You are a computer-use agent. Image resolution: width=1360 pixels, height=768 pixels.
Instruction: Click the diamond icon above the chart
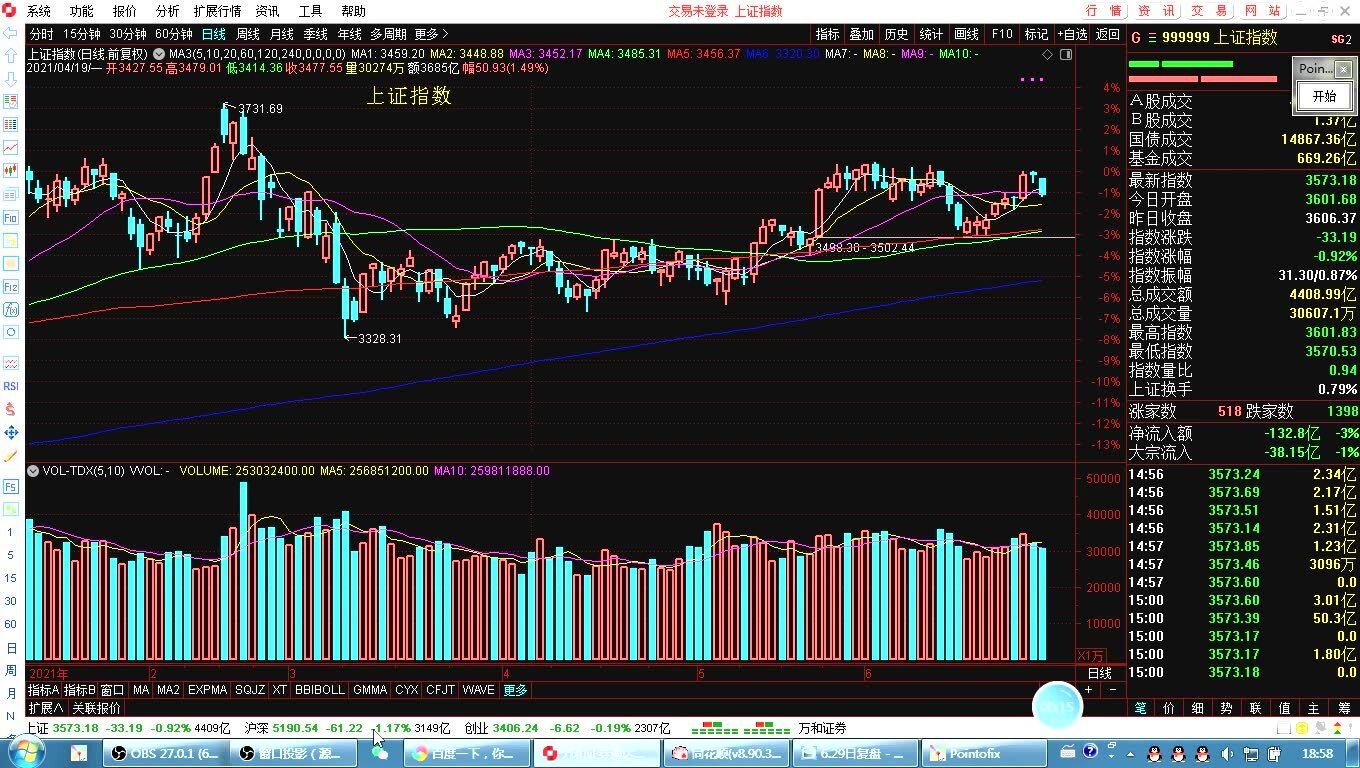pyautogui.click(x=1047, y=54)
